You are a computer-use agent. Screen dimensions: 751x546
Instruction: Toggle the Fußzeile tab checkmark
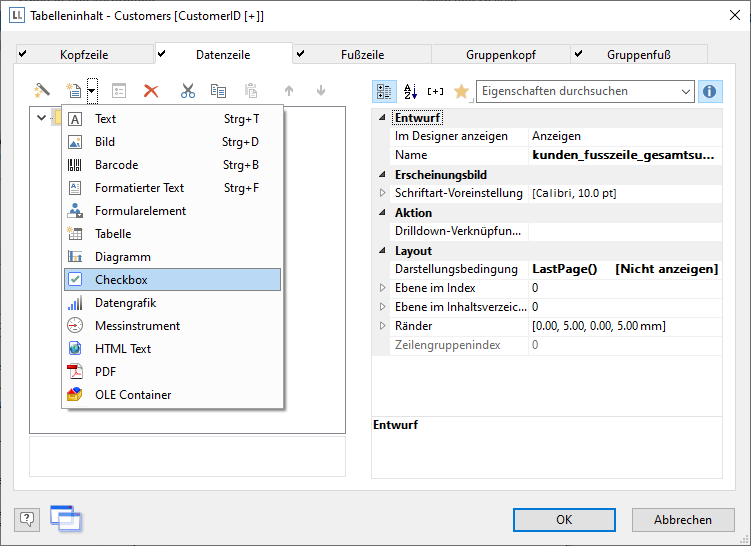coord(299,54)
